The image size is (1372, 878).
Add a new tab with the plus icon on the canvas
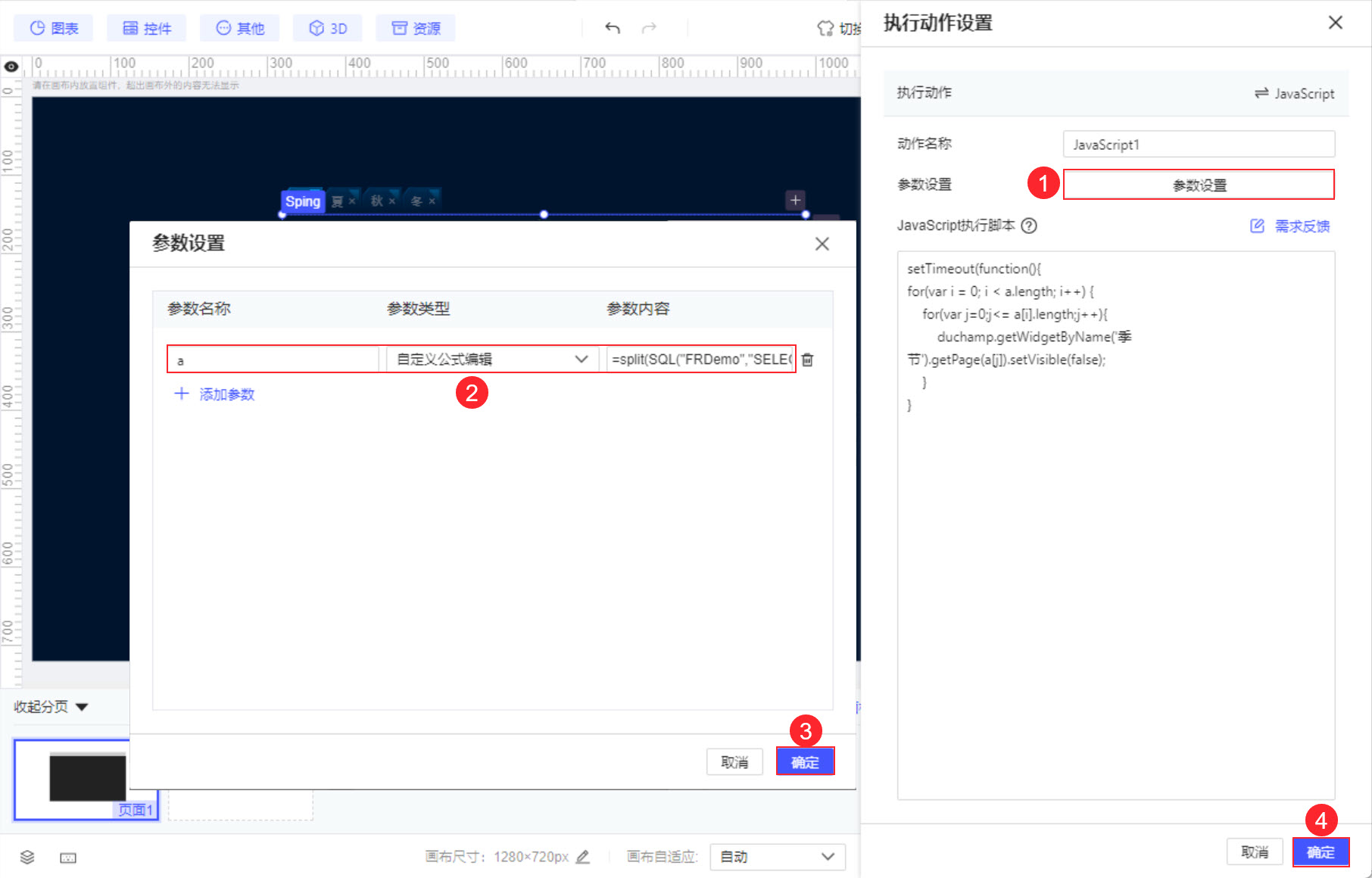pyautogui.click(x=795, y=200)
